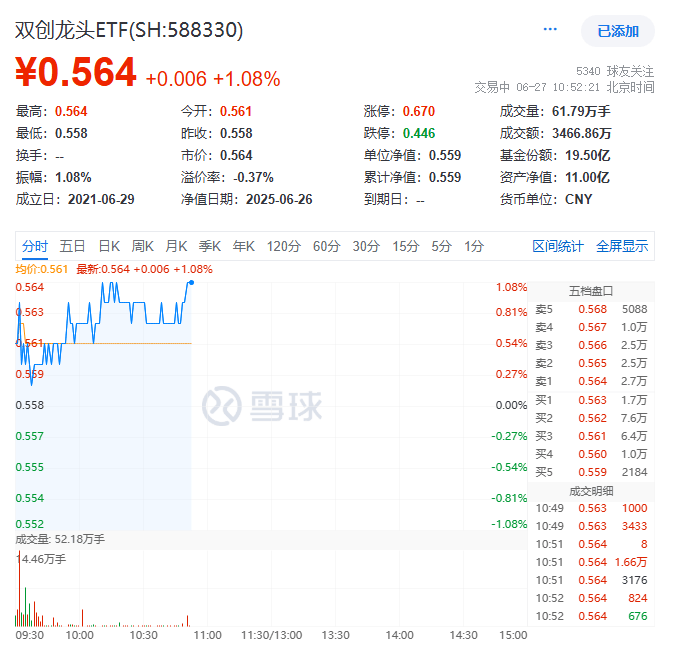Viewport: 675px width, 658px height.
Task: Click the 成交量: 52.18万手 volume label
Action: [60, 539]
